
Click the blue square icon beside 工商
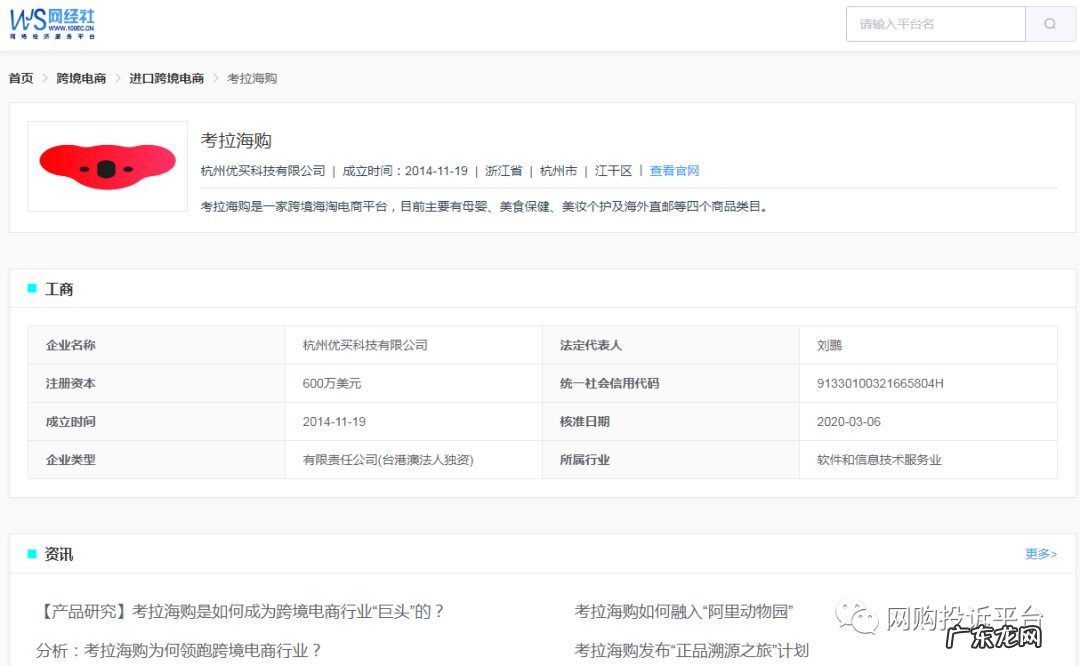[31, 288]
